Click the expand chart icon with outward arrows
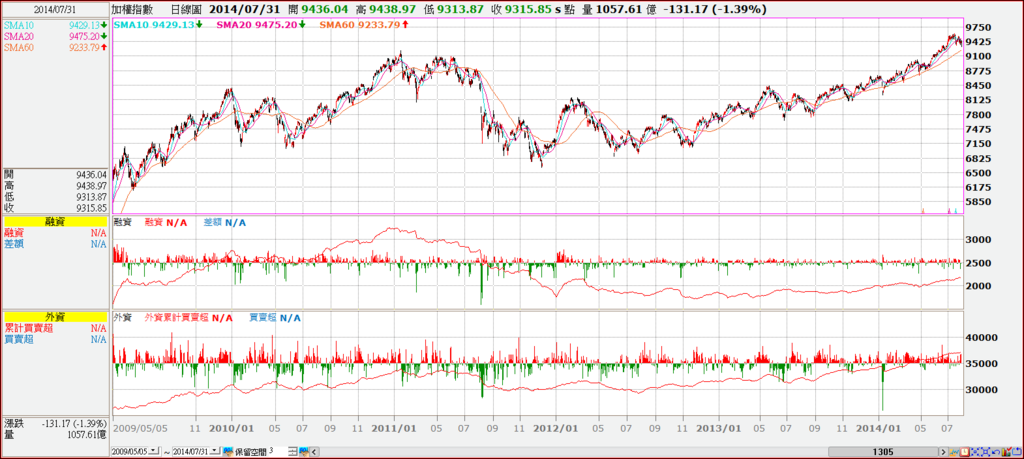 pyautogui.click(x=985, y=452)
